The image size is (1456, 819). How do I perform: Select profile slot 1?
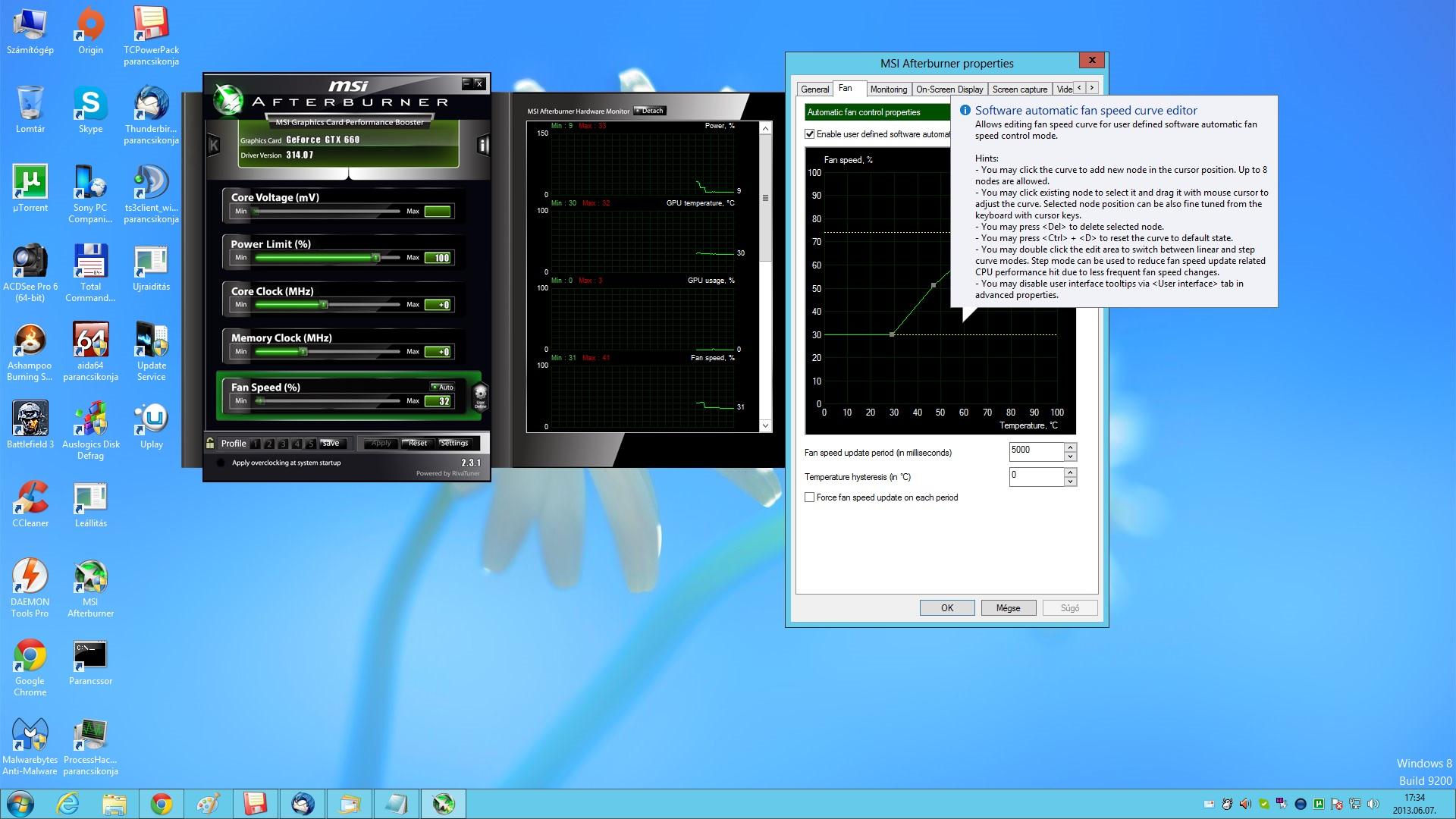(x=255, y=444)
